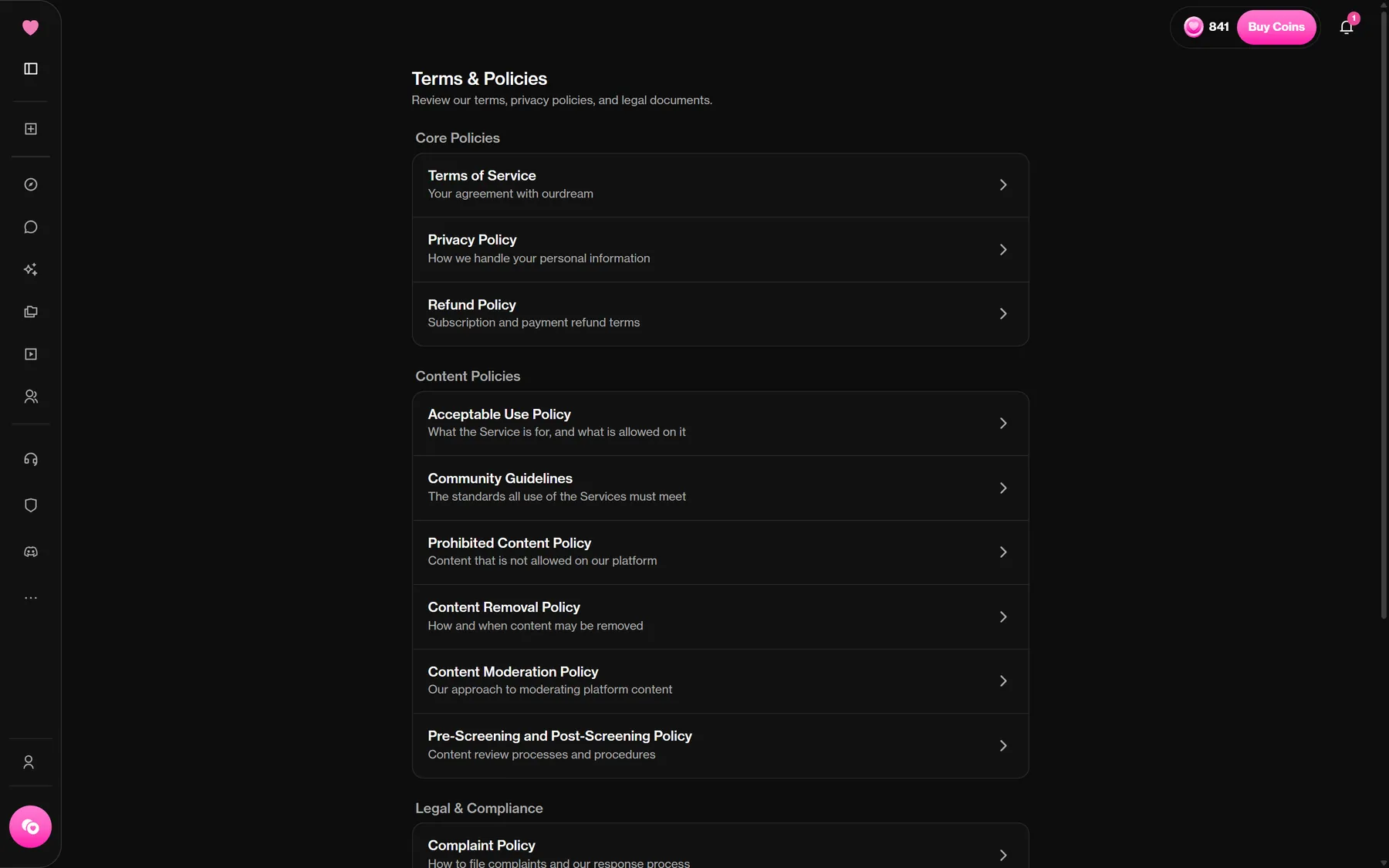Viewport: 1389px width, 868px height.
Task: Open Prohibited Content Policy chevron
Action: pos(1003,552)
